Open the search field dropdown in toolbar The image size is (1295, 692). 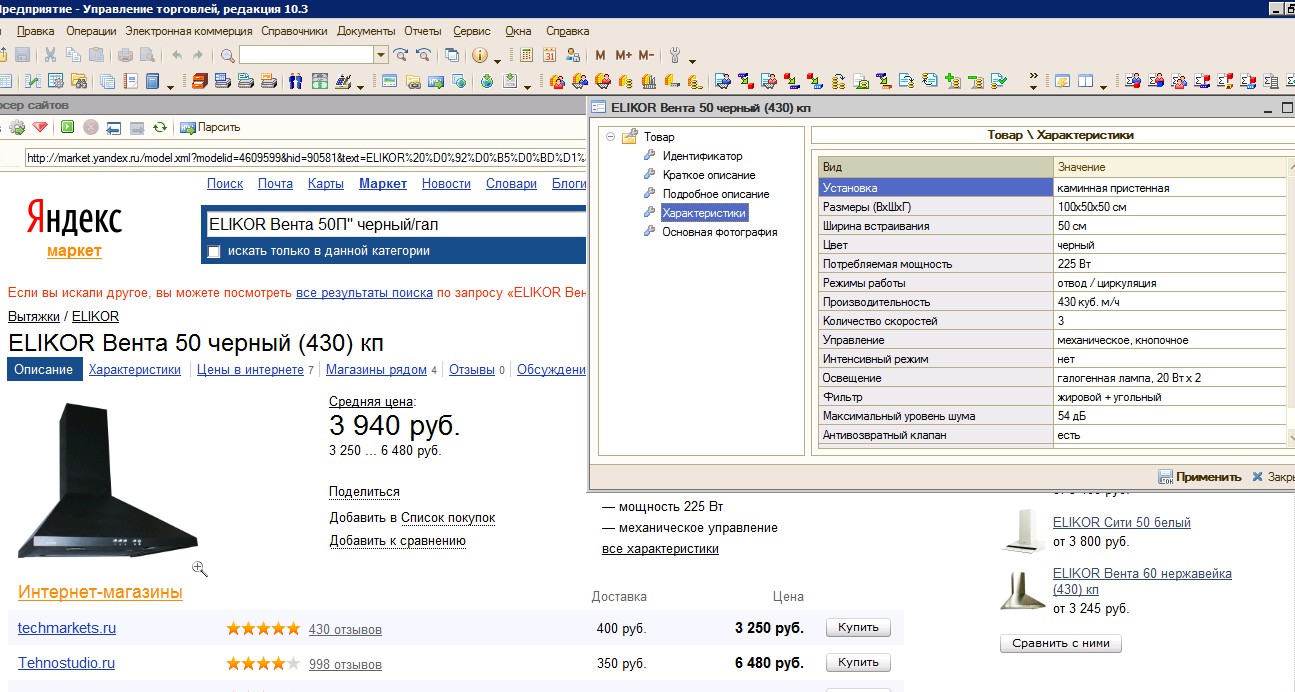[380, 55]
